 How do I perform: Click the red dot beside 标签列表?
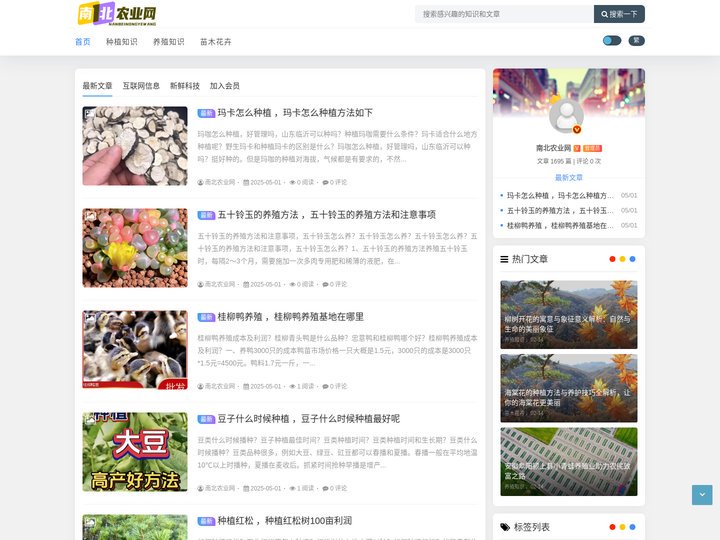(612, 527)
